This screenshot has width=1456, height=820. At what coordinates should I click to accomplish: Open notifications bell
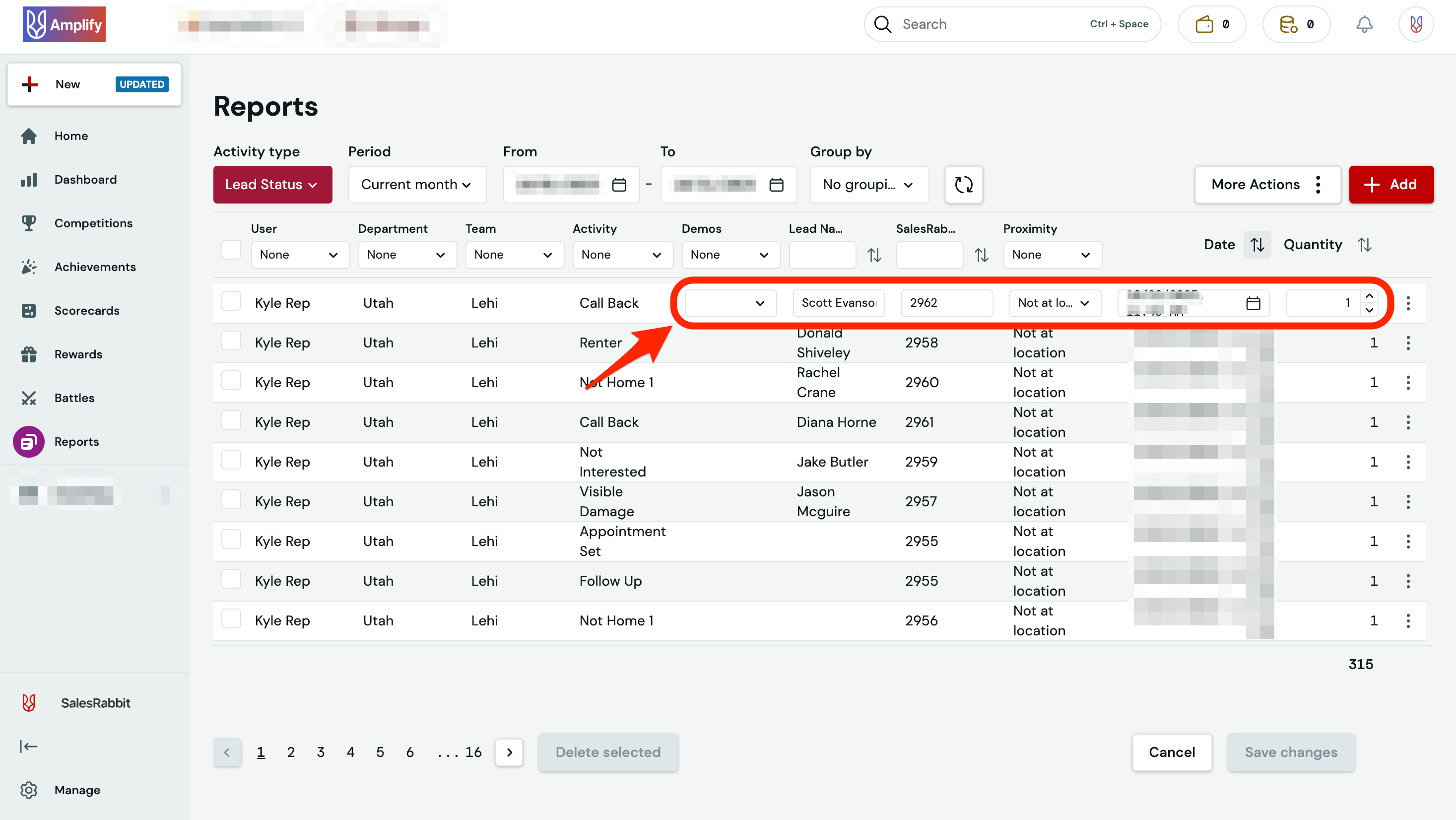(1364, 24)
